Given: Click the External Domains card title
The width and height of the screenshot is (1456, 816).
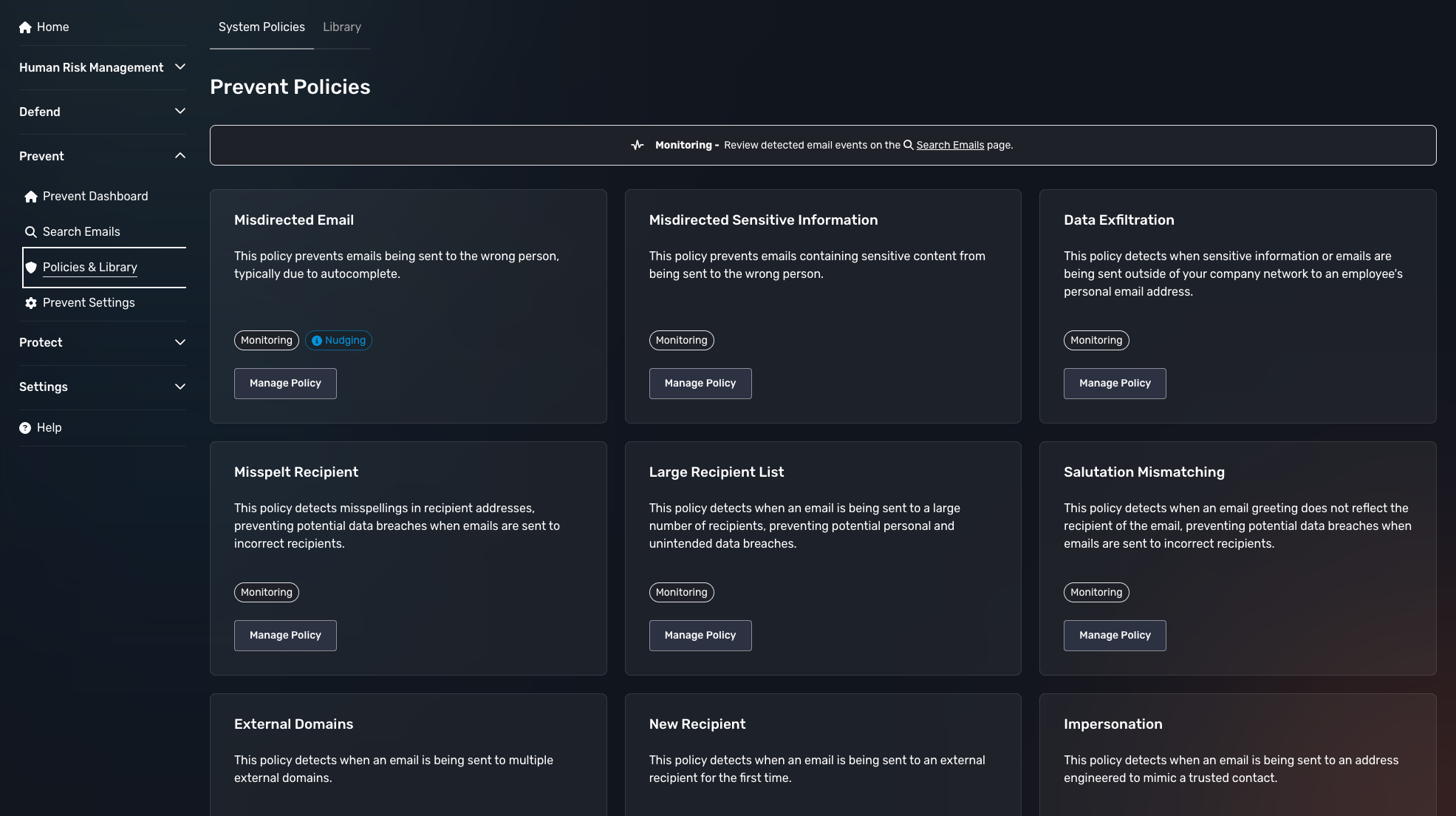Looking at the screenshot, I should [x=293, y=724].
